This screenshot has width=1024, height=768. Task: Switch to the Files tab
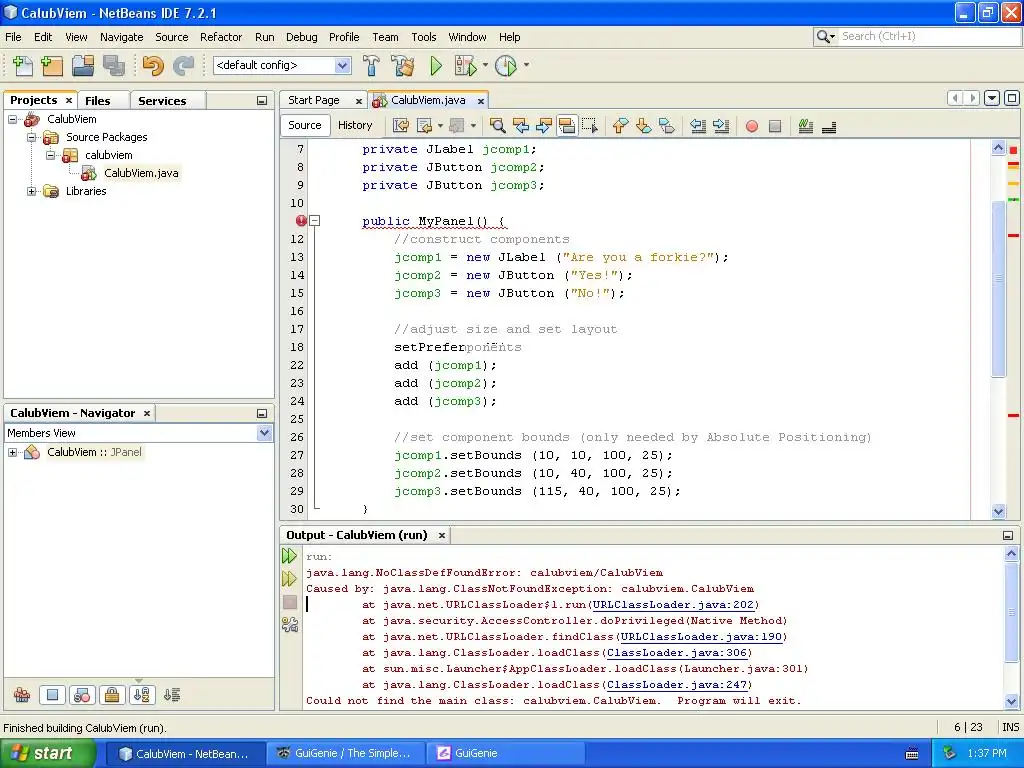tap(97, 101)
